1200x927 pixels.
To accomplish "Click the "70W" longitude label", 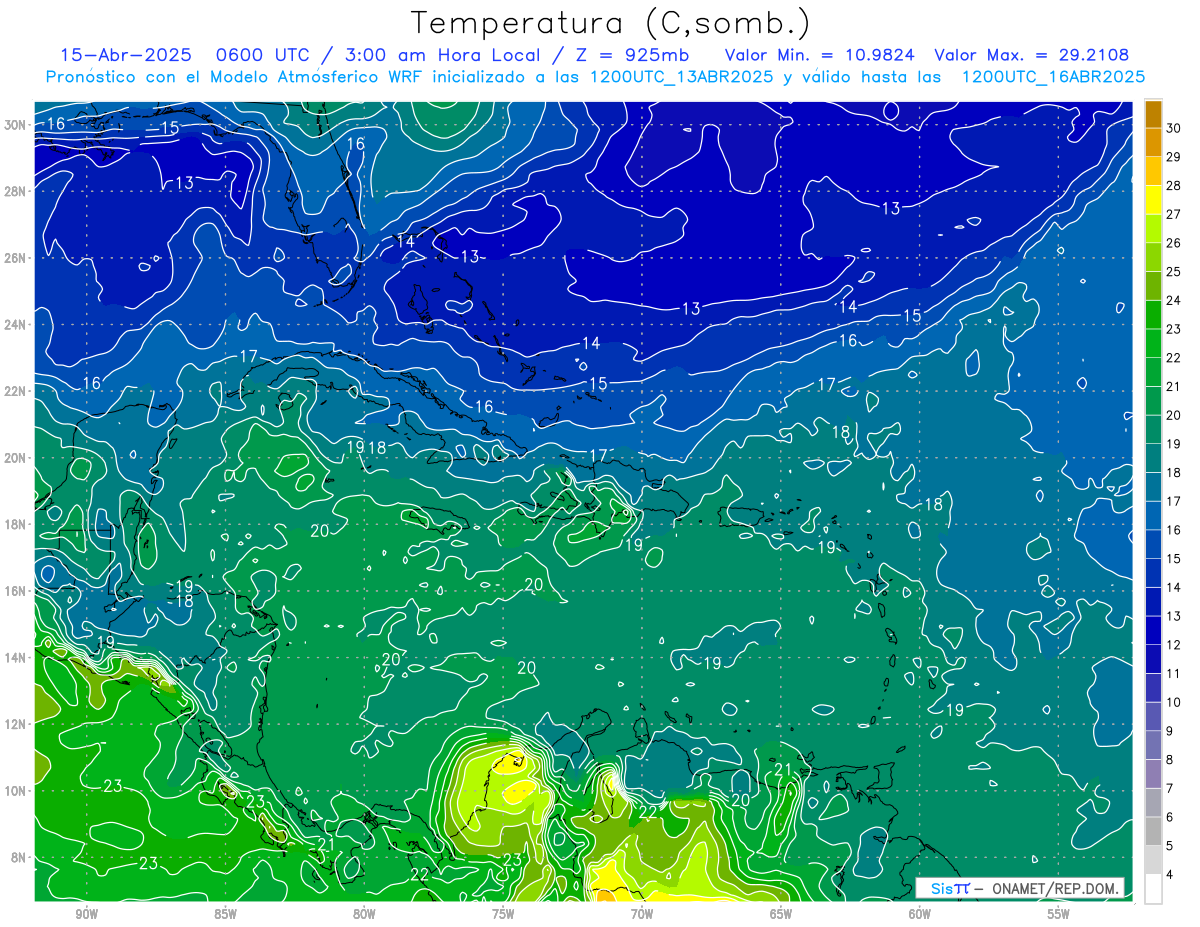I will pos(642,914).
